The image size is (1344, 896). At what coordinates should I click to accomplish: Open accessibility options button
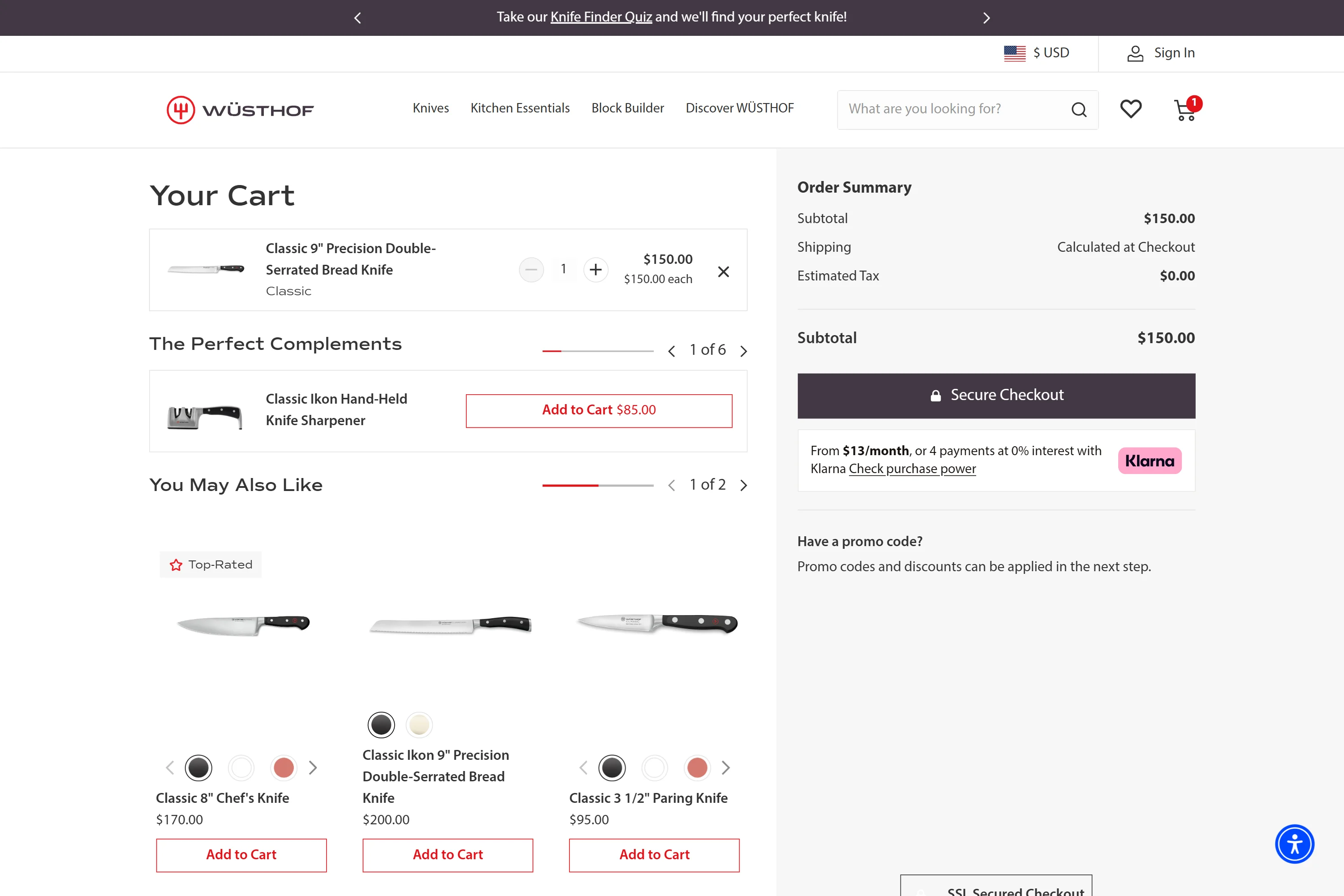[1294, 844]
